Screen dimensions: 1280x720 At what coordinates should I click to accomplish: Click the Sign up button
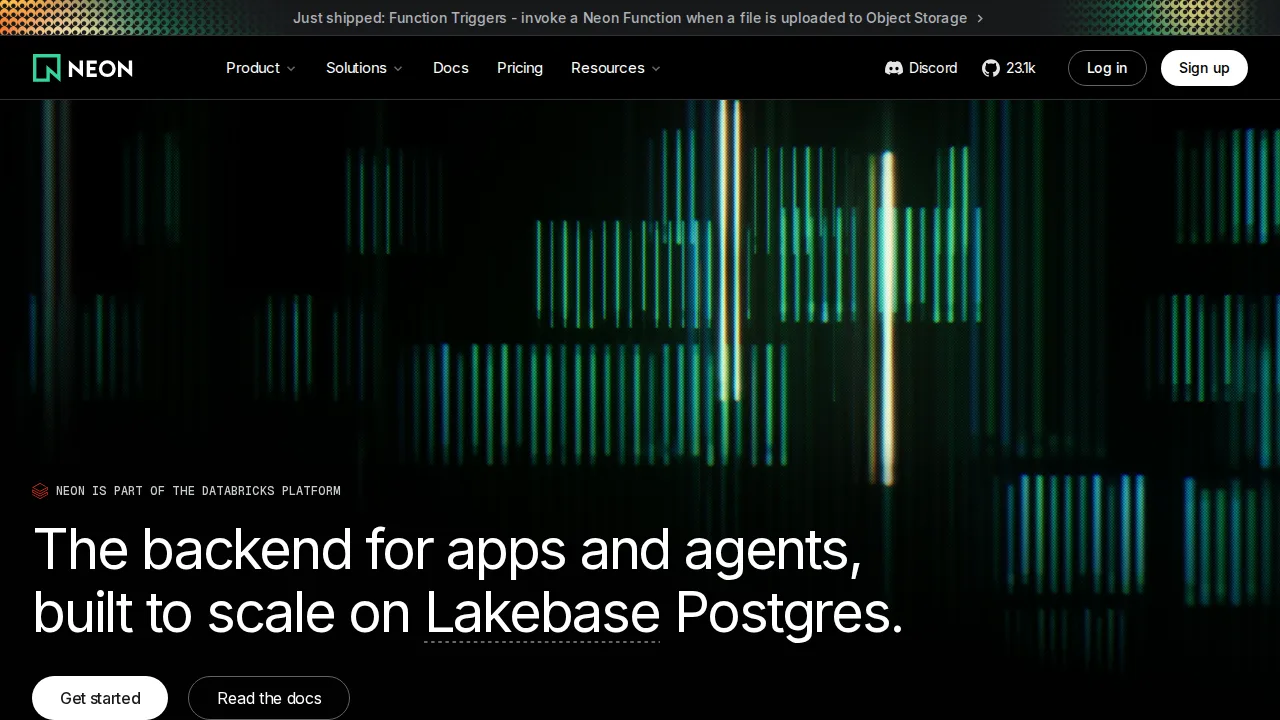(1204, 68)
